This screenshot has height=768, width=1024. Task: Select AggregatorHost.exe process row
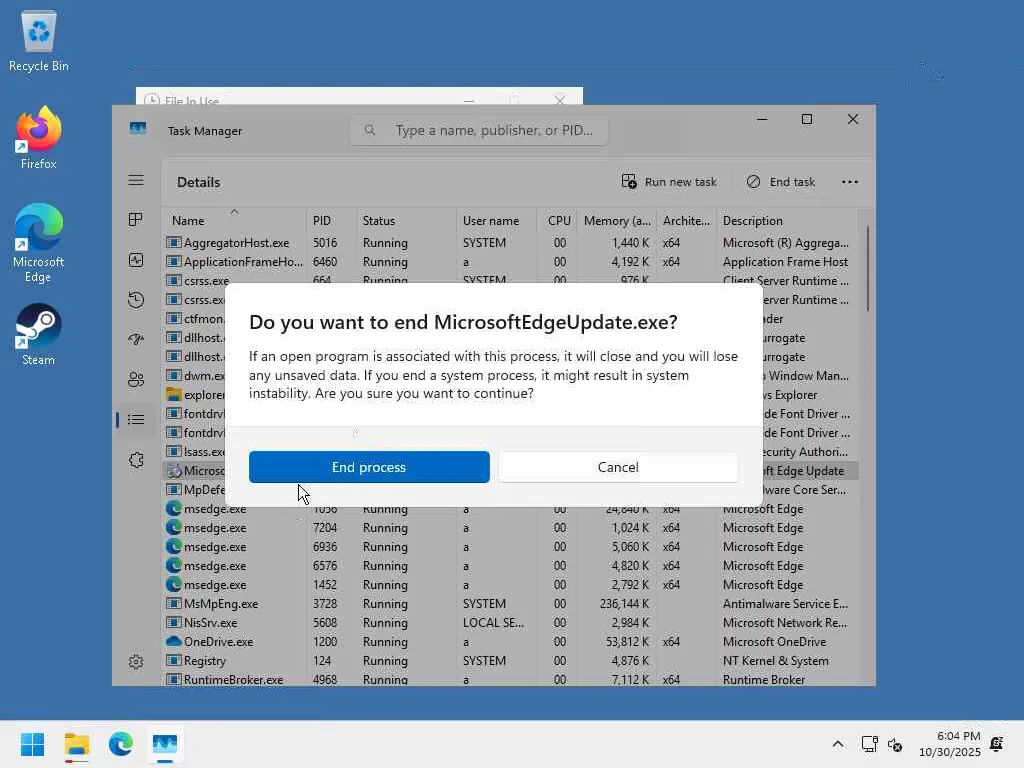click(x=511, y=243)
